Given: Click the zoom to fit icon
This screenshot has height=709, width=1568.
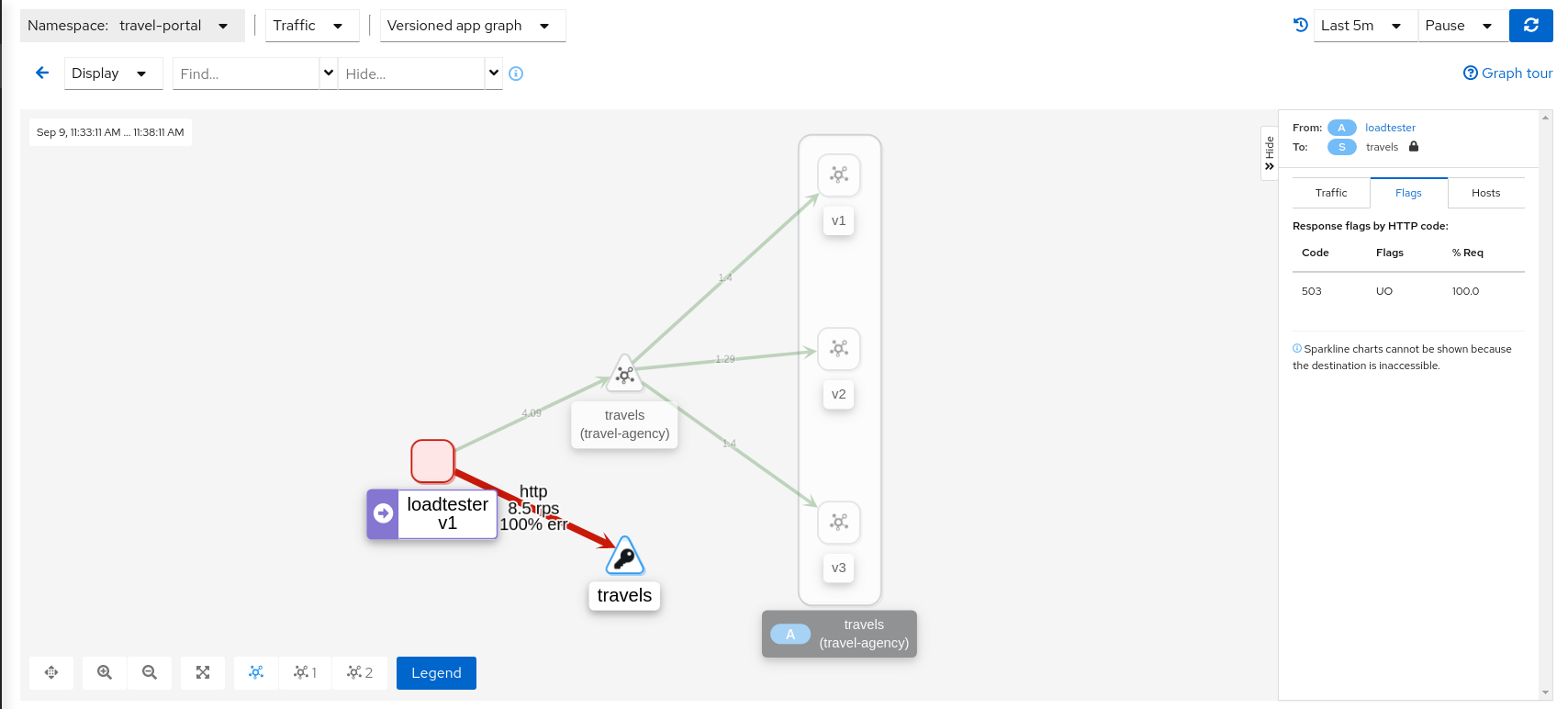Looking at the screenshot, I should click(203, 672).
